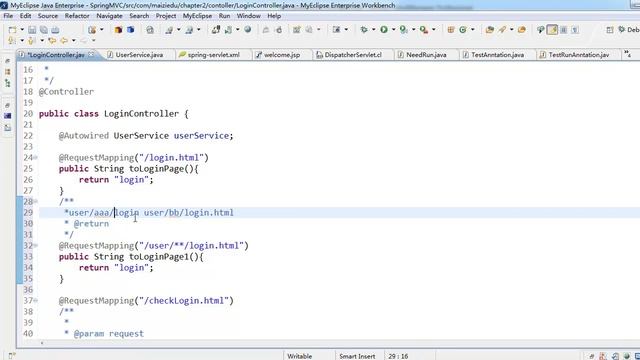Image resolution: width=640 pixels, height=360 pixels.
Task: Collapse the comment fold at line 28
Action: point(36,202)
